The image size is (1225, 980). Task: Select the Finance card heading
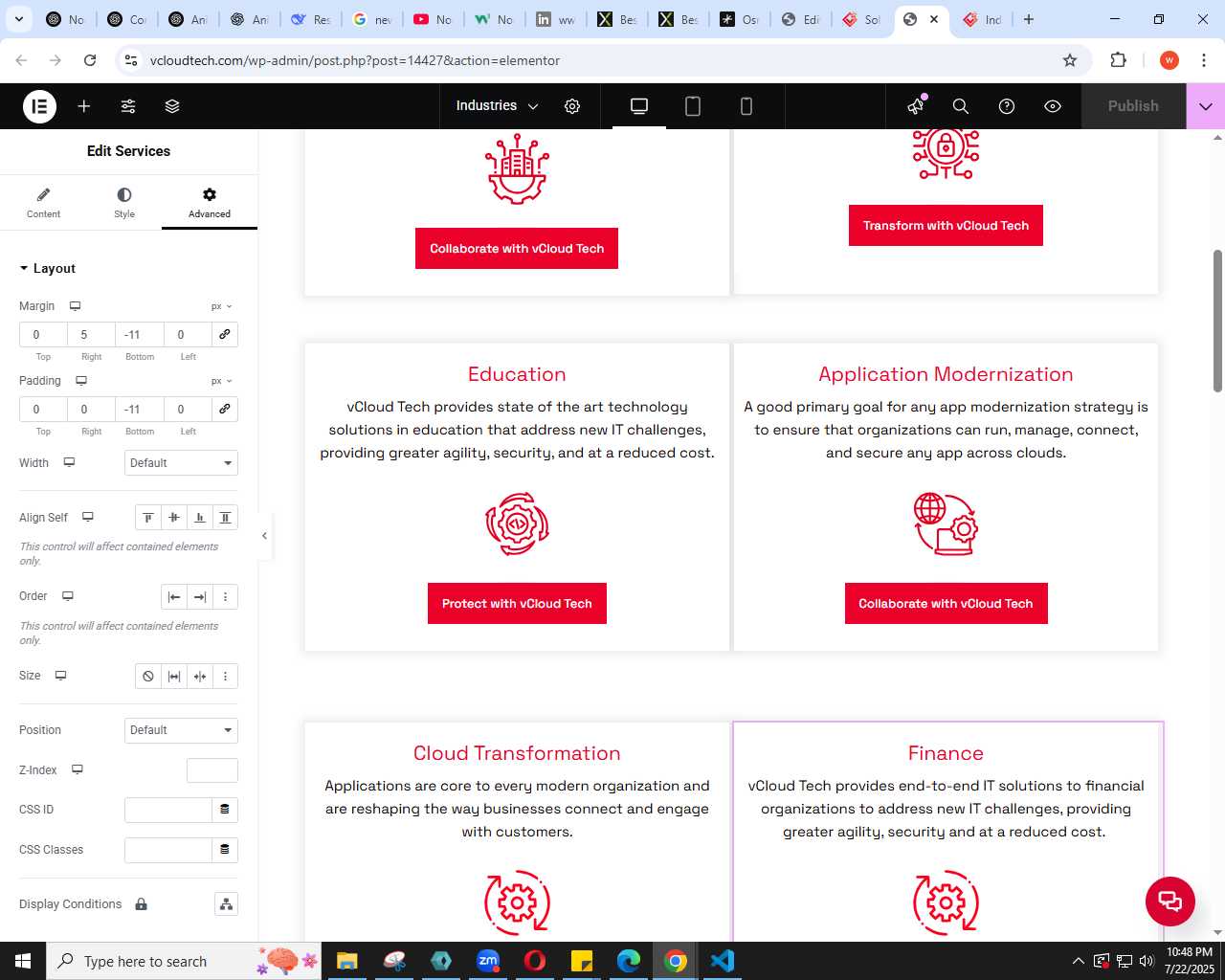(x=946, y=753)
